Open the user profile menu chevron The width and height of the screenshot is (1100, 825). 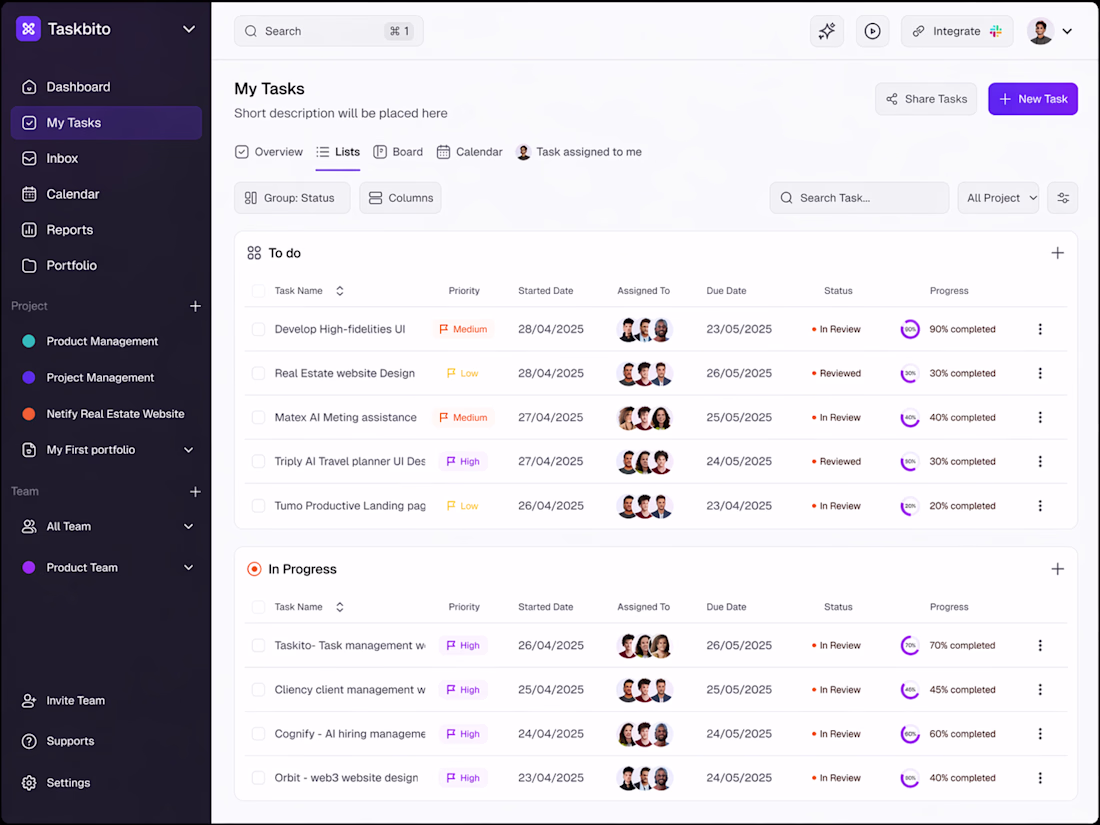[1067, 32]
